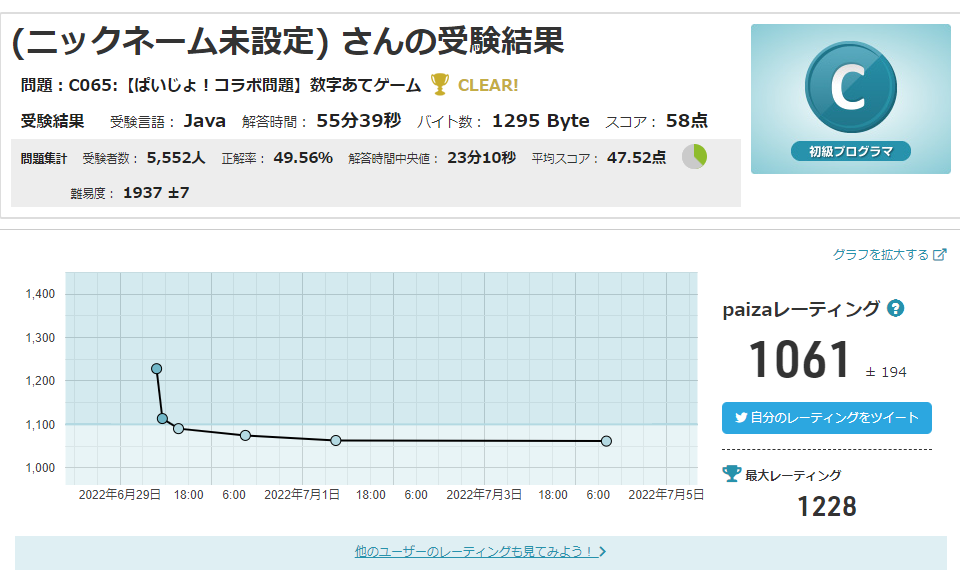Open the グラフを拡大する link

pos(881,255)
